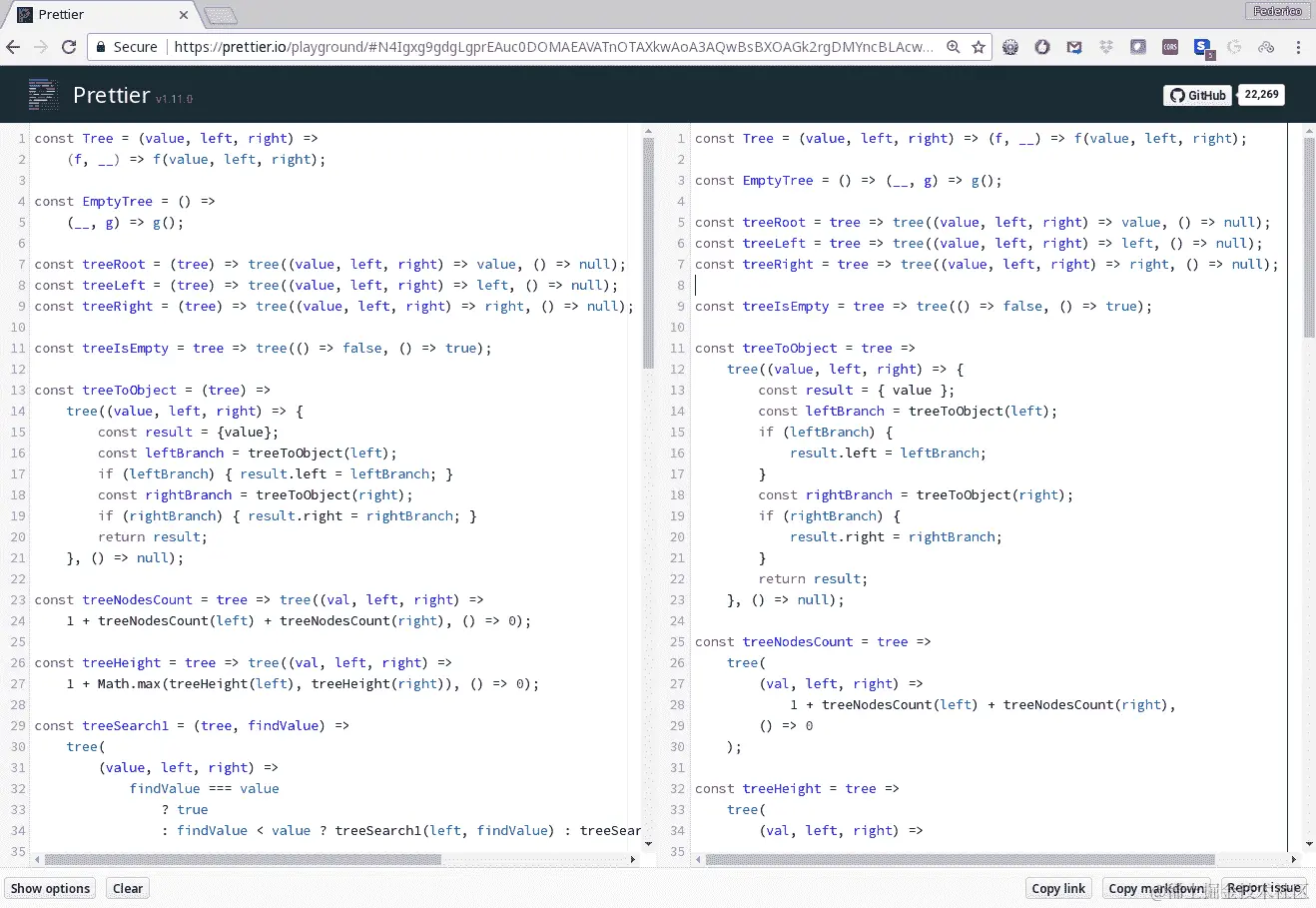The image size is (1316, 908).
Task: Click 'treeRight' declaration in the output panel
Action: pos(778,264)
